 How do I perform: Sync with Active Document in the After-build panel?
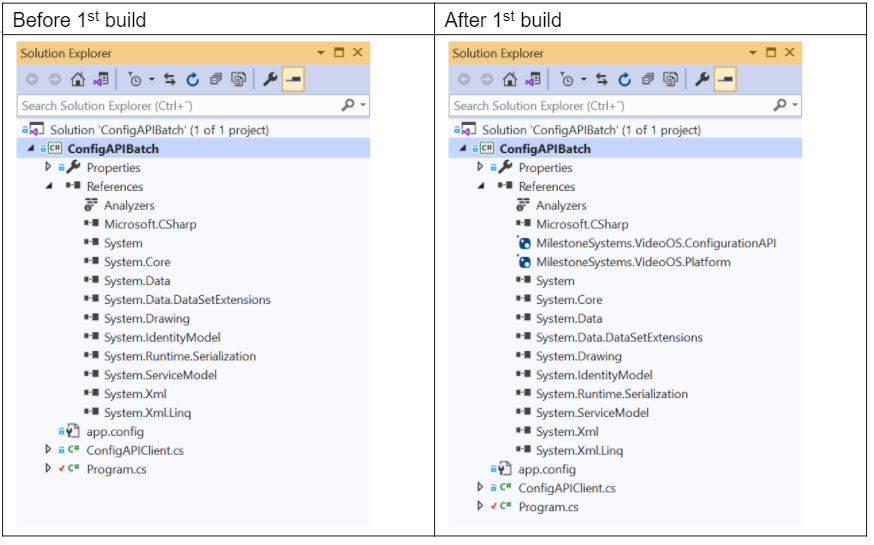point(601,80)
